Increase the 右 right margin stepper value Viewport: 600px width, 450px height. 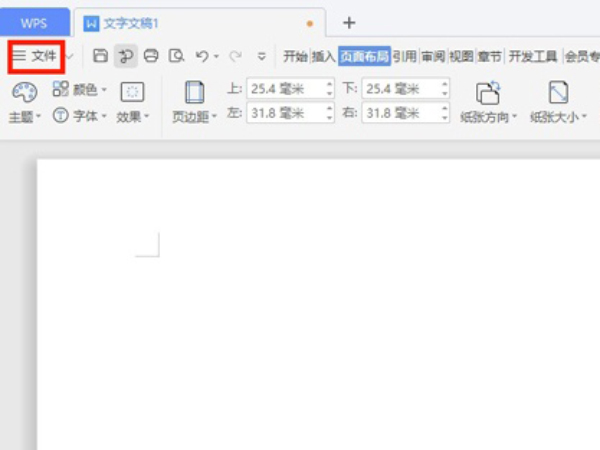(x=445, y=108)
